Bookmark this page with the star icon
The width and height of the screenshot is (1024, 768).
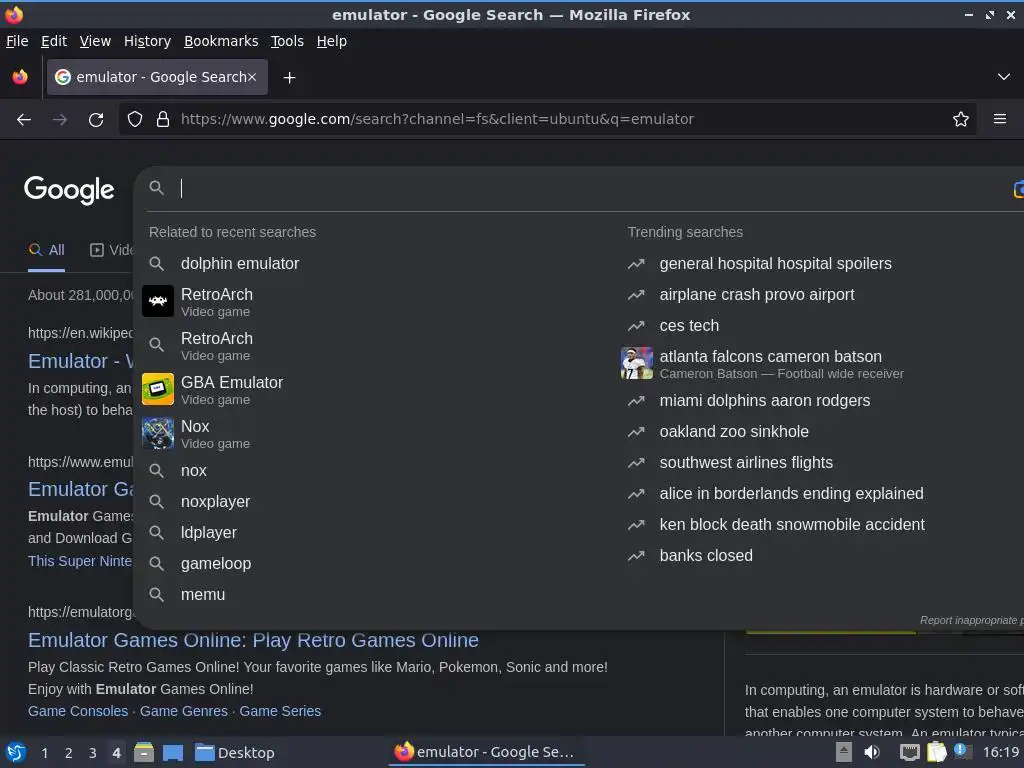961,119
